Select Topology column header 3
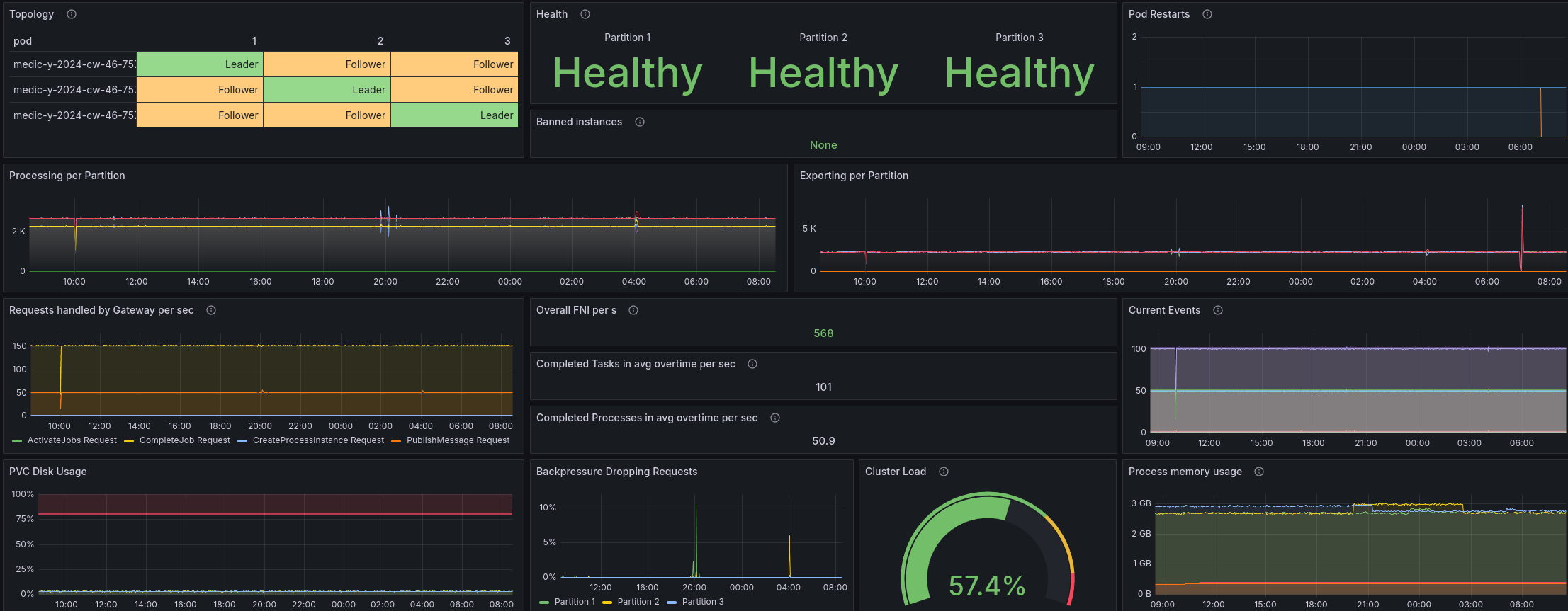 pyautogui.click(x=507, y=41)
